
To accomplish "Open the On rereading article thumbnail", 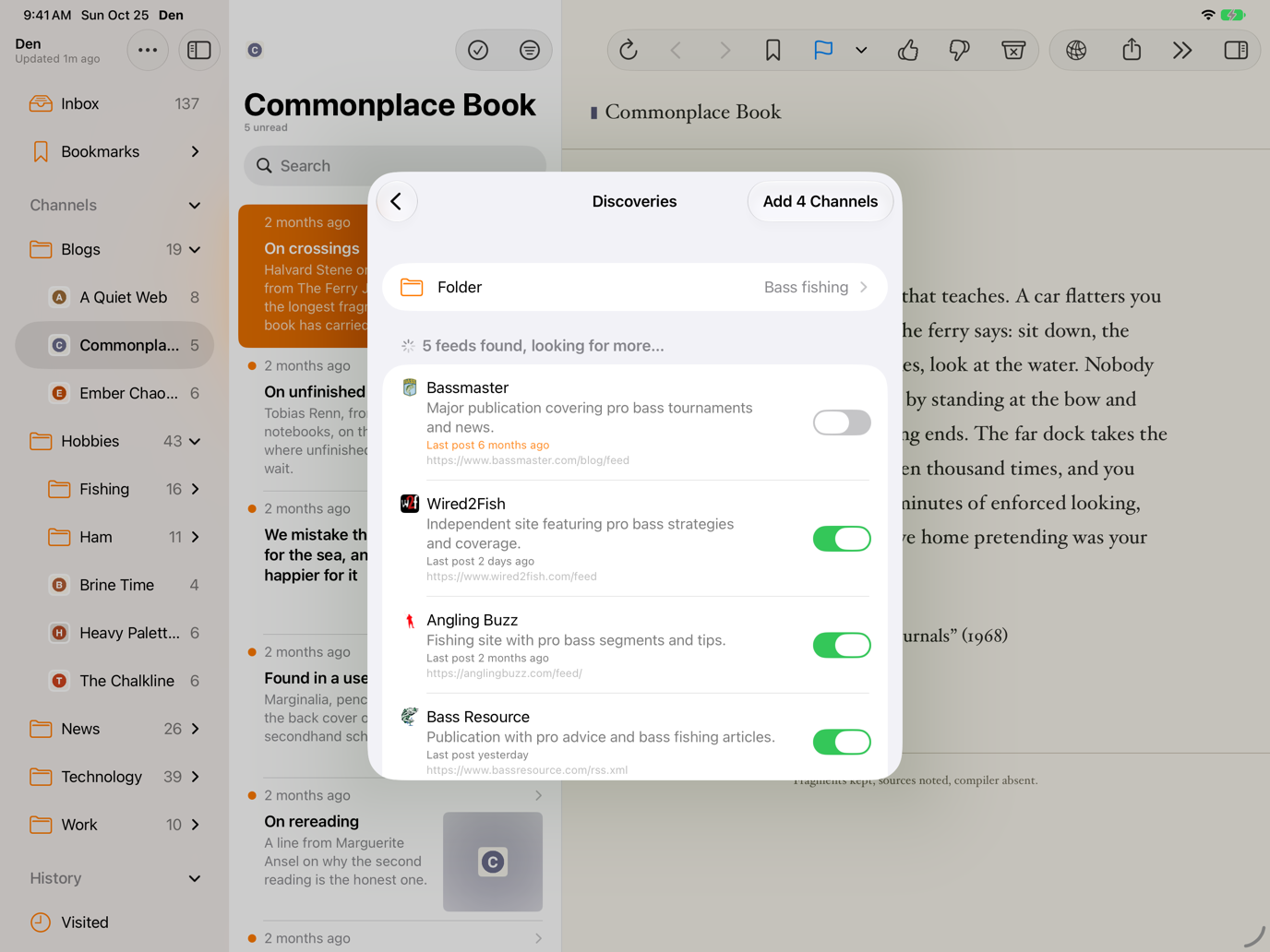I will [493, 862].
